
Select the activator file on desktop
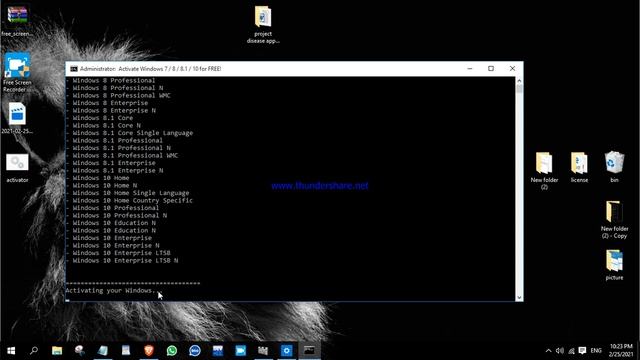click(17, 168)
